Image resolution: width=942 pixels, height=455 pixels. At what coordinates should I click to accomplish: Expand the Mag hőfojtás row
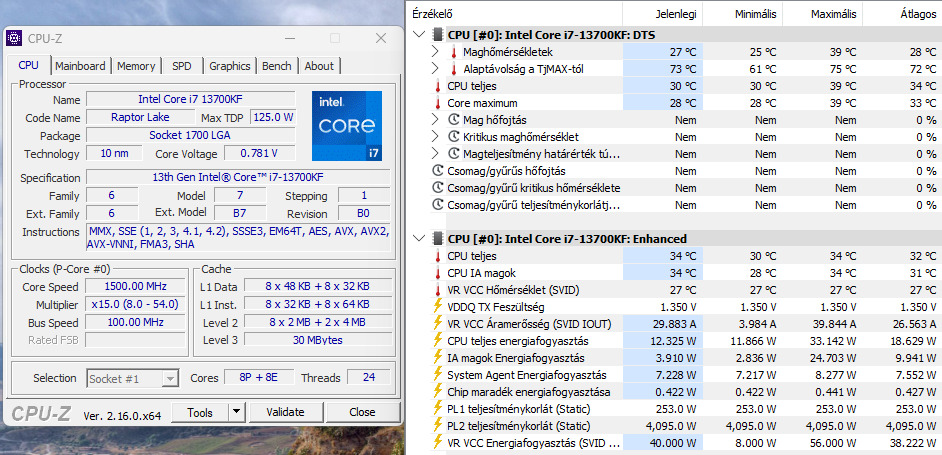click(x=436, y=120)
